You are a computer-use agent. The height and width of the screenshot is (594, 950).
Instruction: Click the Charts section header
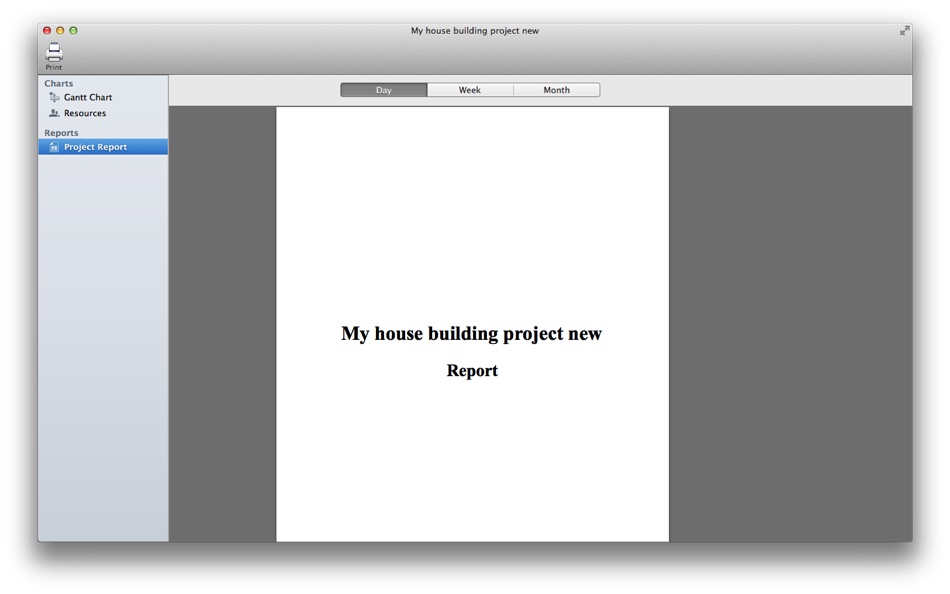coord(58,83)
